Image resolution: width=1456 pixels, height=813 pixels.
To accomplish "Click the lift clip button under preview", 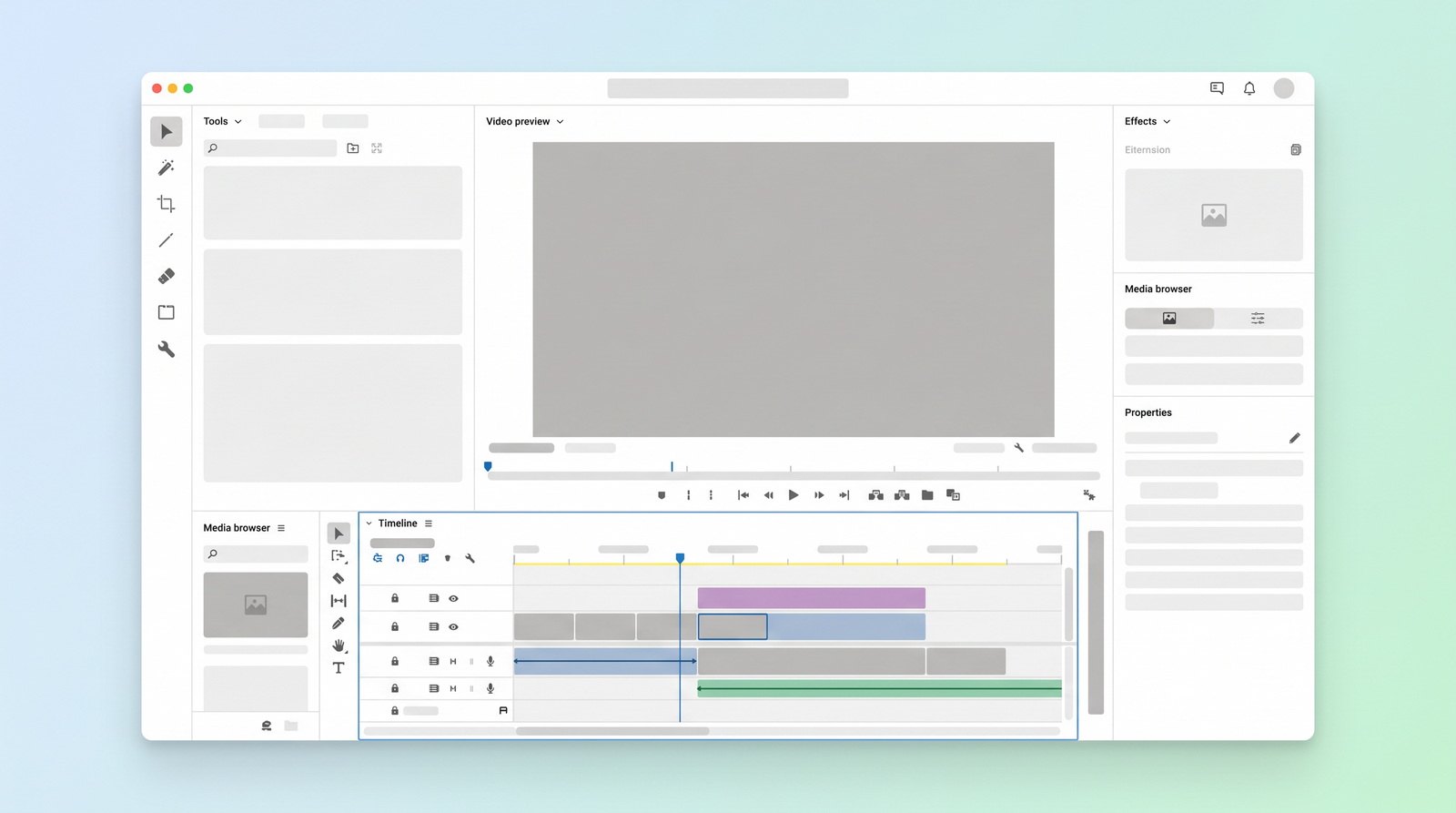I will (875, 495).
